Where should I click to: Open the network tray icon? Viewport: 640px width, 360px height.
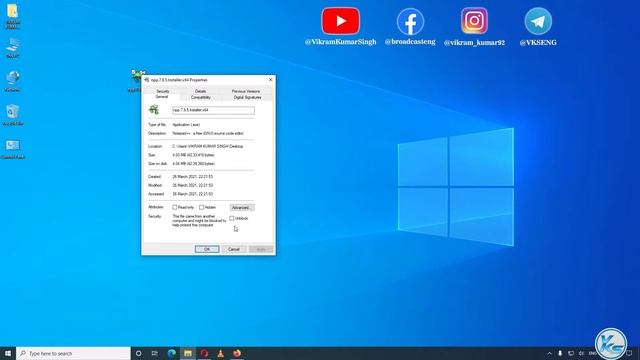coord(571,353)
